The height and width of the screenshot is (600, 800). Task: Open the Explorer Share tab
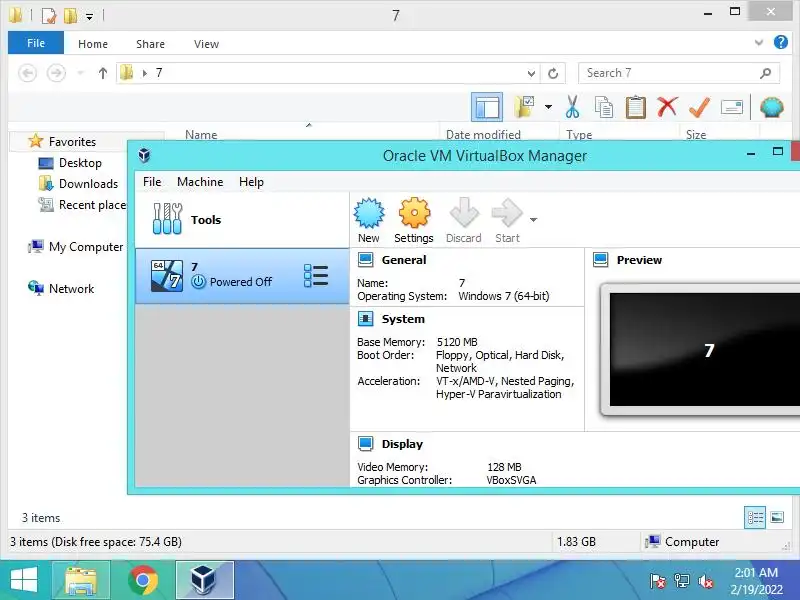pos(151,44)
